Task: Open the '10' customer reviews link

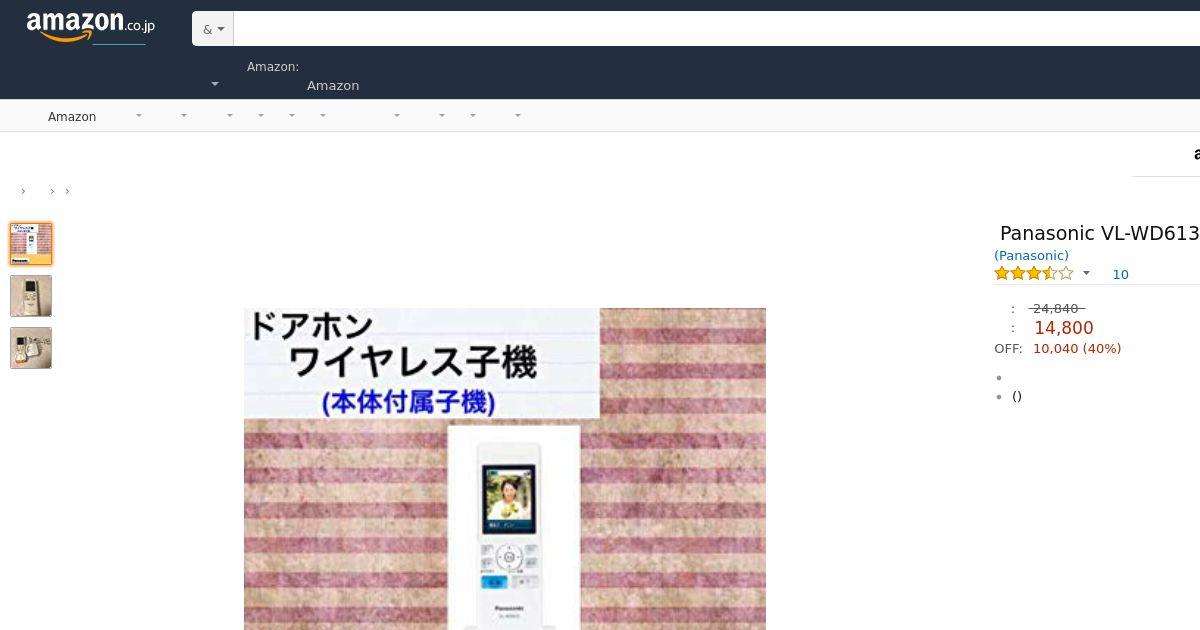Action: pyautogui.click(x=1120, y=274)
